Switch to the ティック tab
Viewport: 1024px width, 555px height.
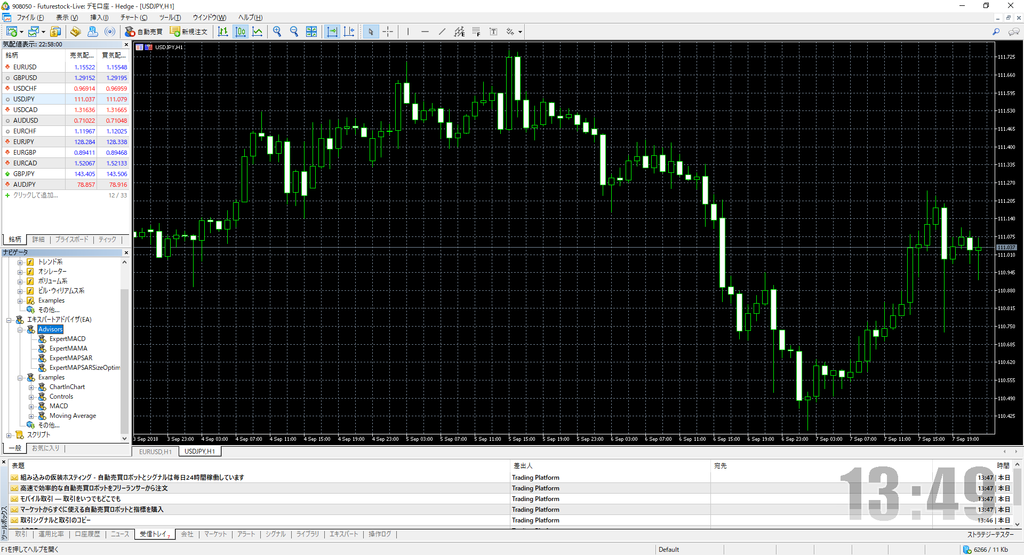tap(107, 240)
